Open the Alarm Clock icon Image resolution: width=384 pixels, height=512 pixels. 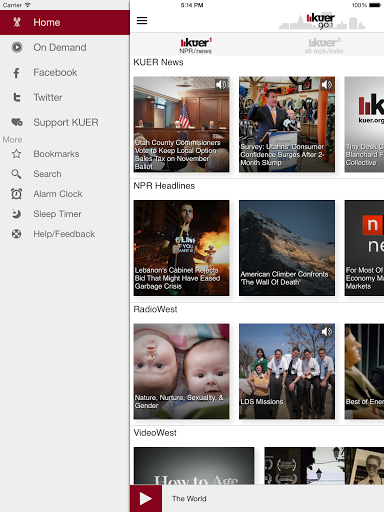[x=16, y=194]
